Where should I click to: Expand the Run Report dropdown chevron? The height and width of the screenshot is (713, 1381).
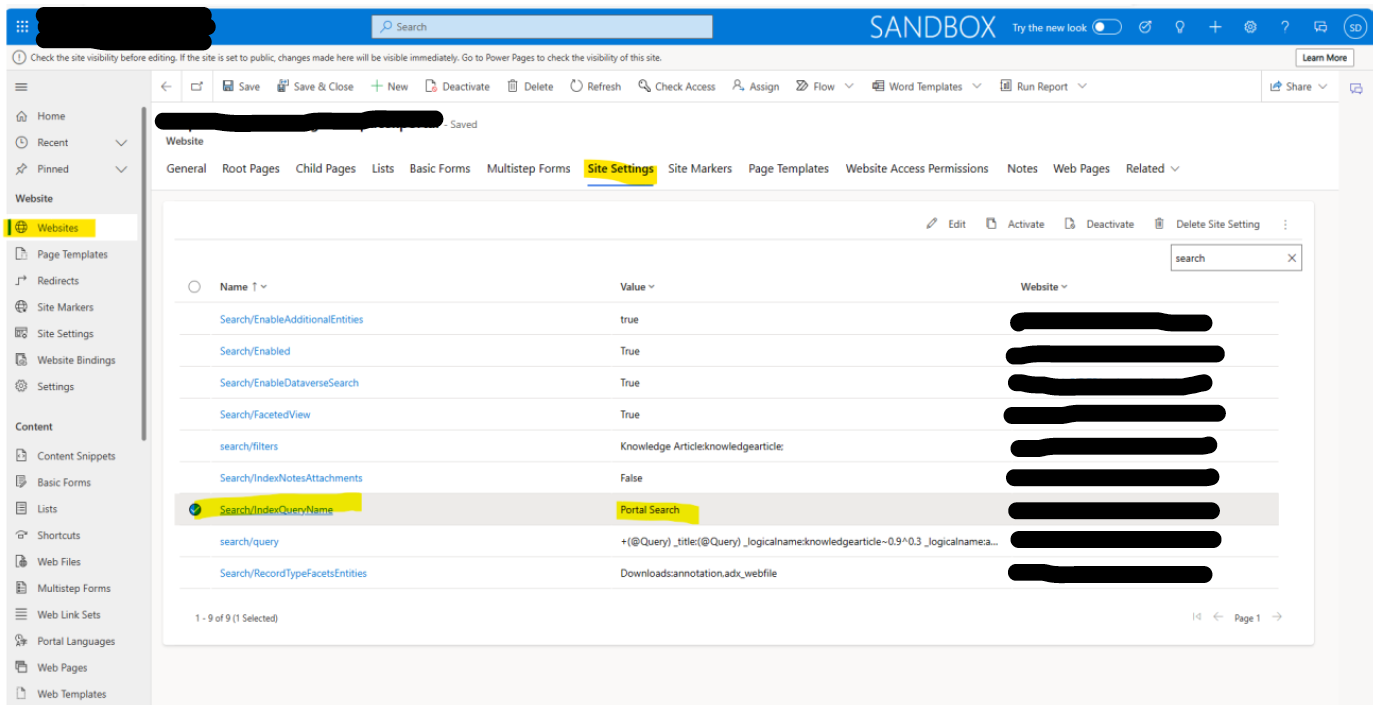1082,87
